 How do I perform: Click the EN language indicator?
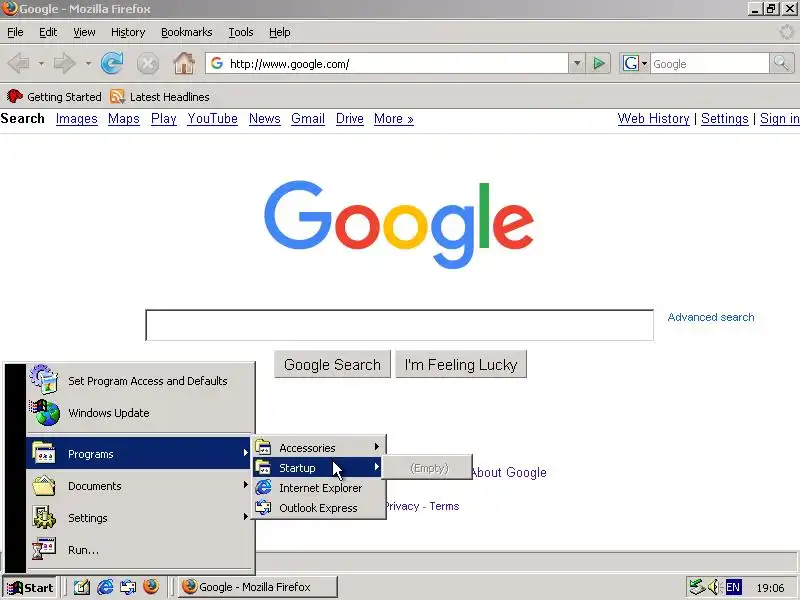pyautogui.click(x=733, y=587)
